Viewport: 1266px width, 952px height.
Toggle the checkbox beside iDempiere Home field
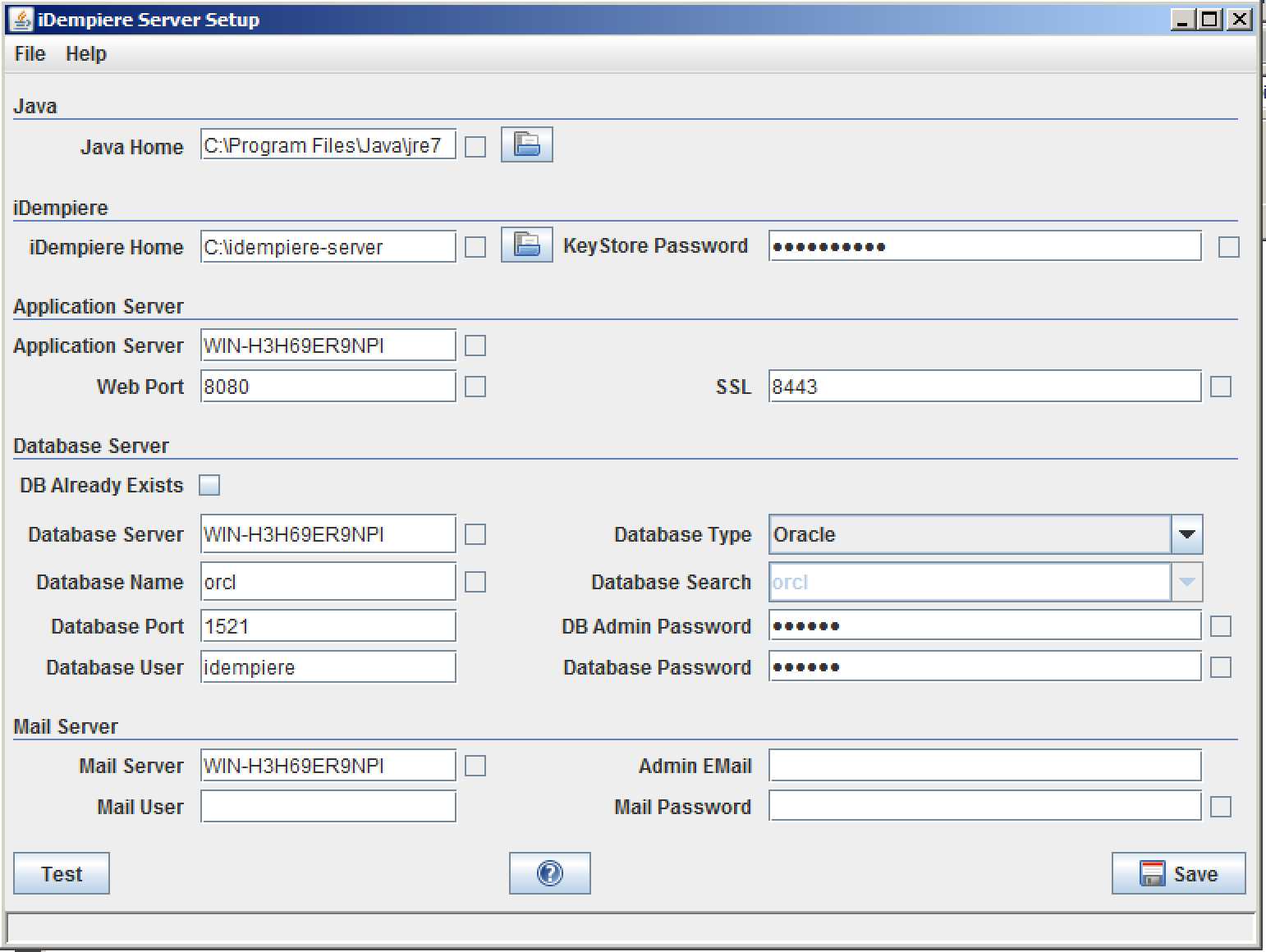475,247
